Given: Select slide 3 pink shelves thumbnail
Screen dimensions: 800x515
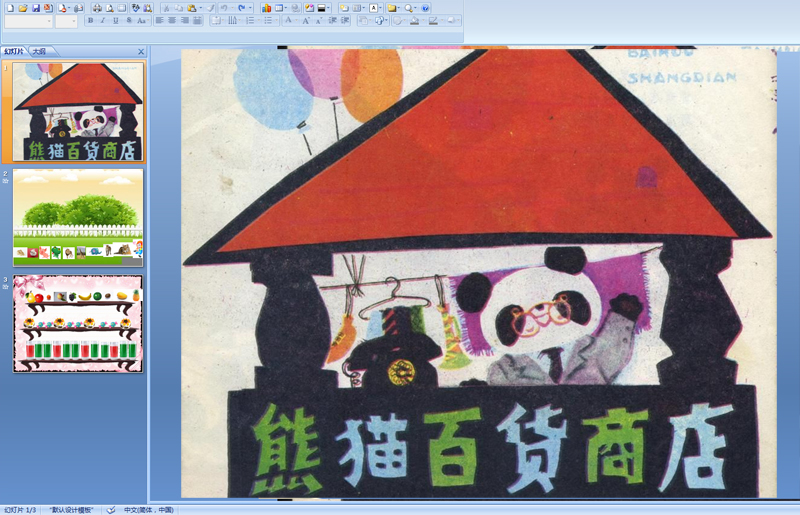Looking at the screenshot, I should click(78, 324).
